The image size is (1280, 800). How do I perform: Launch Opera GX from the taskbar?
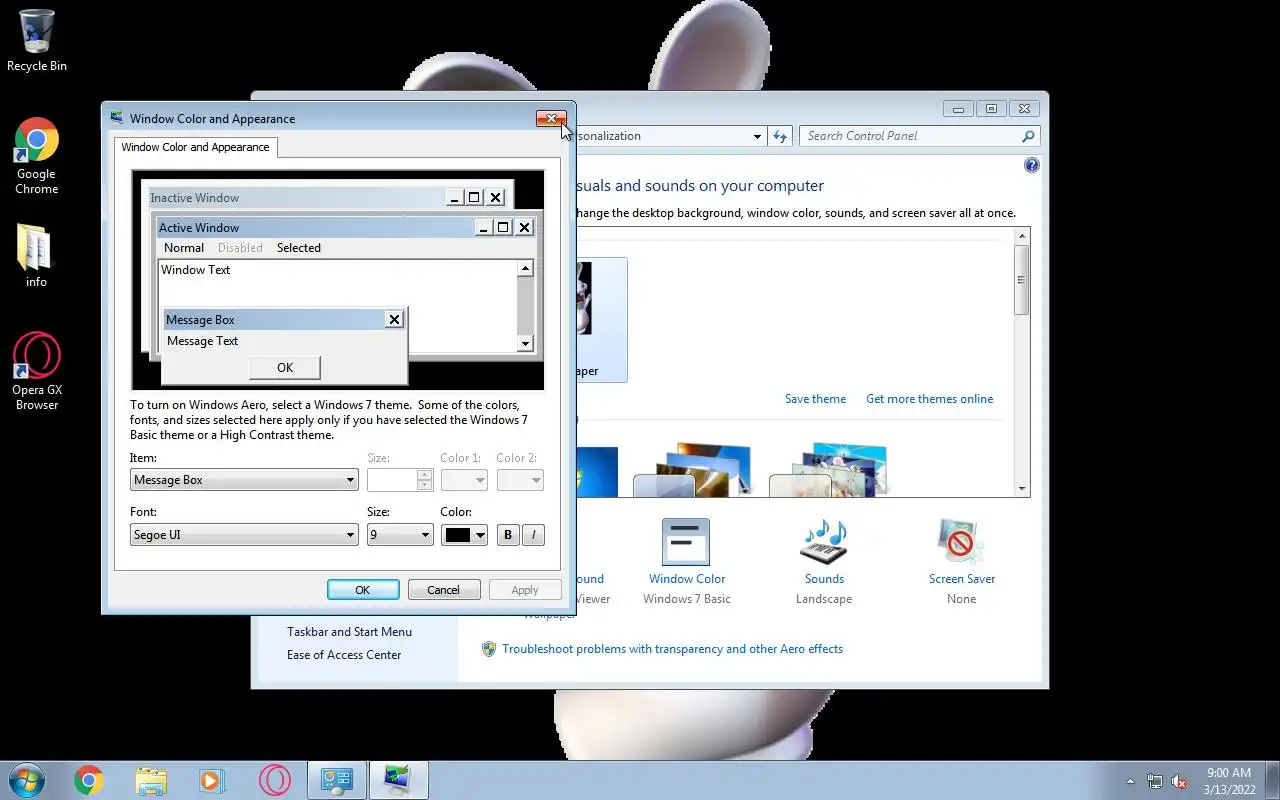click(275, 780)
